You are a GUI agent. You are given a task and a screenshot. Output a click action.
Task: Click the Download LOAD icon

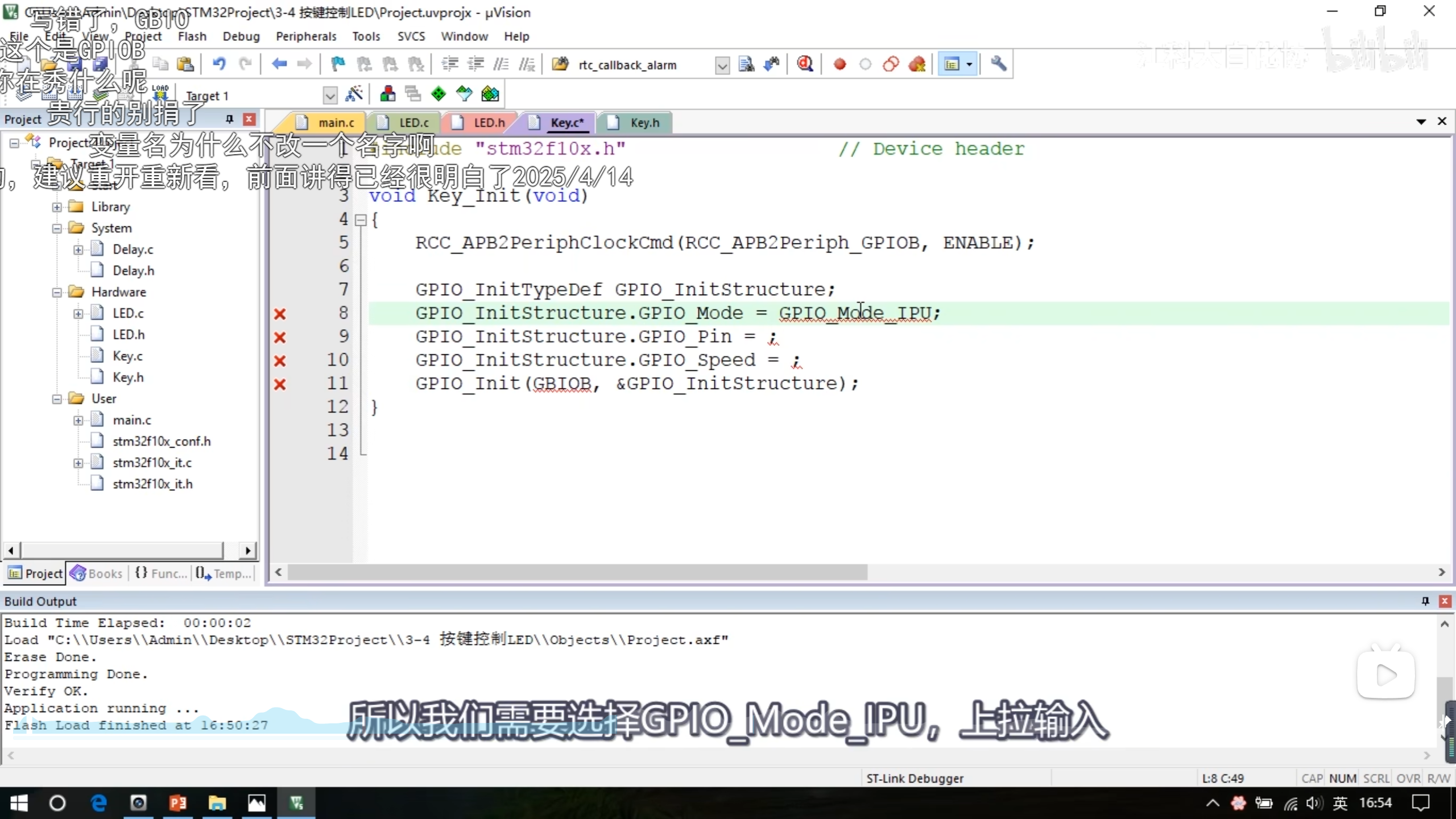(x=161, y=93)
